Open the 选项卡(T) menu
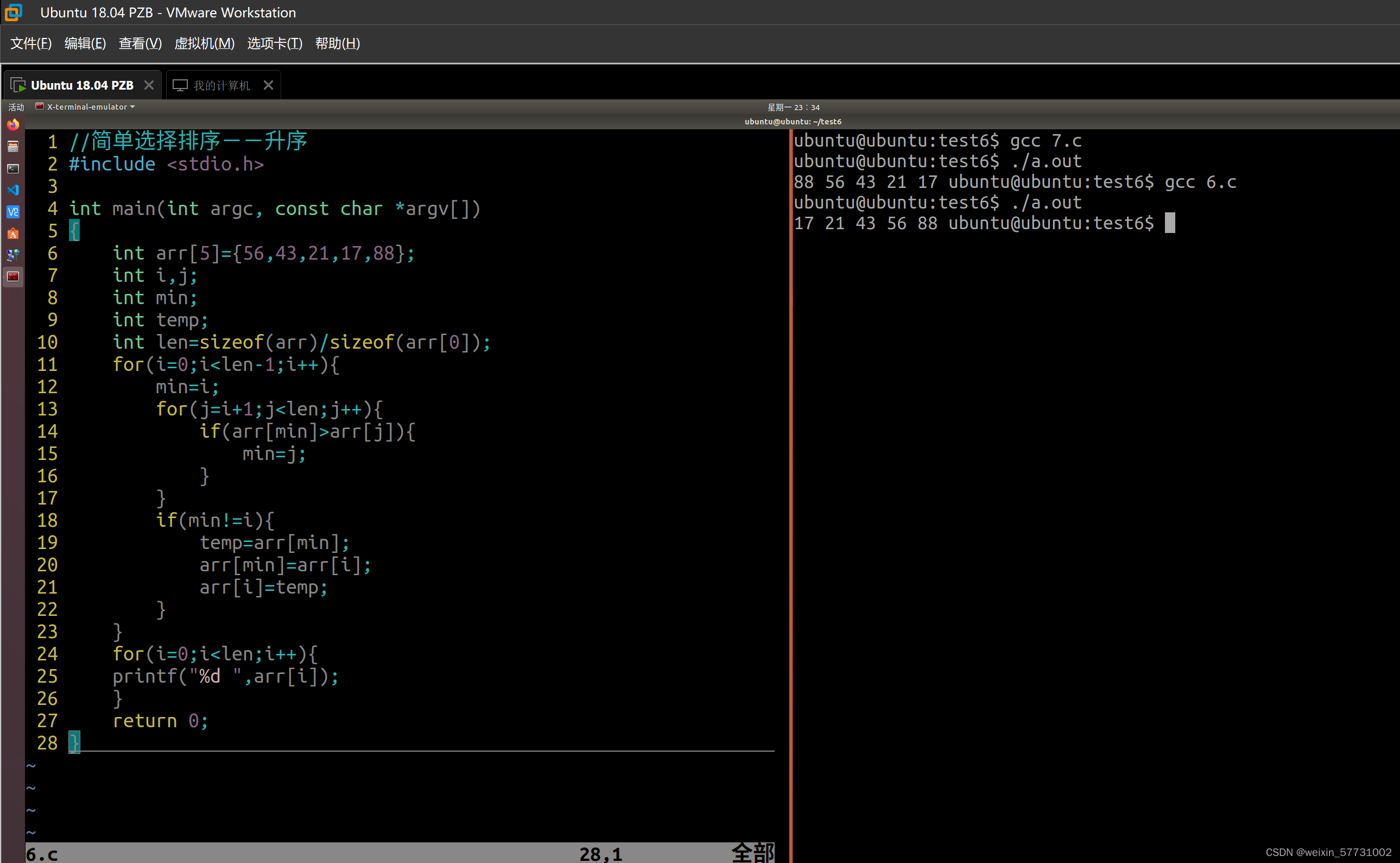1400x863 pixels. (x=275, y=43)
